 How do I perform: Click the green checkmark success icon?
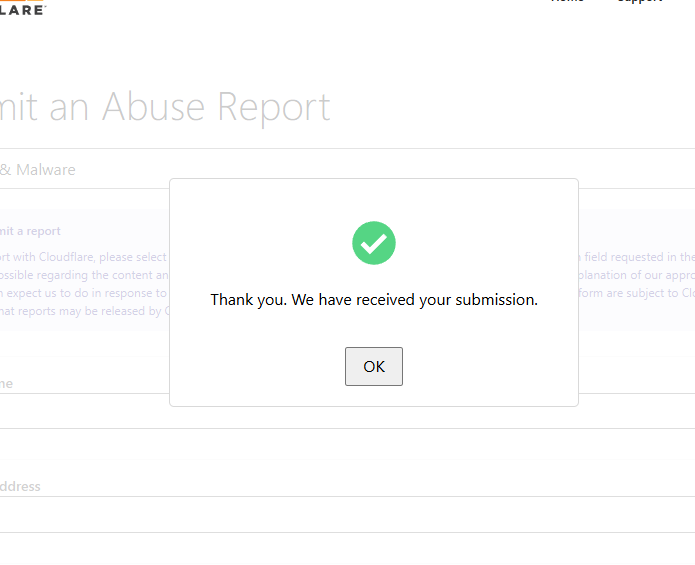pos(374,243)
